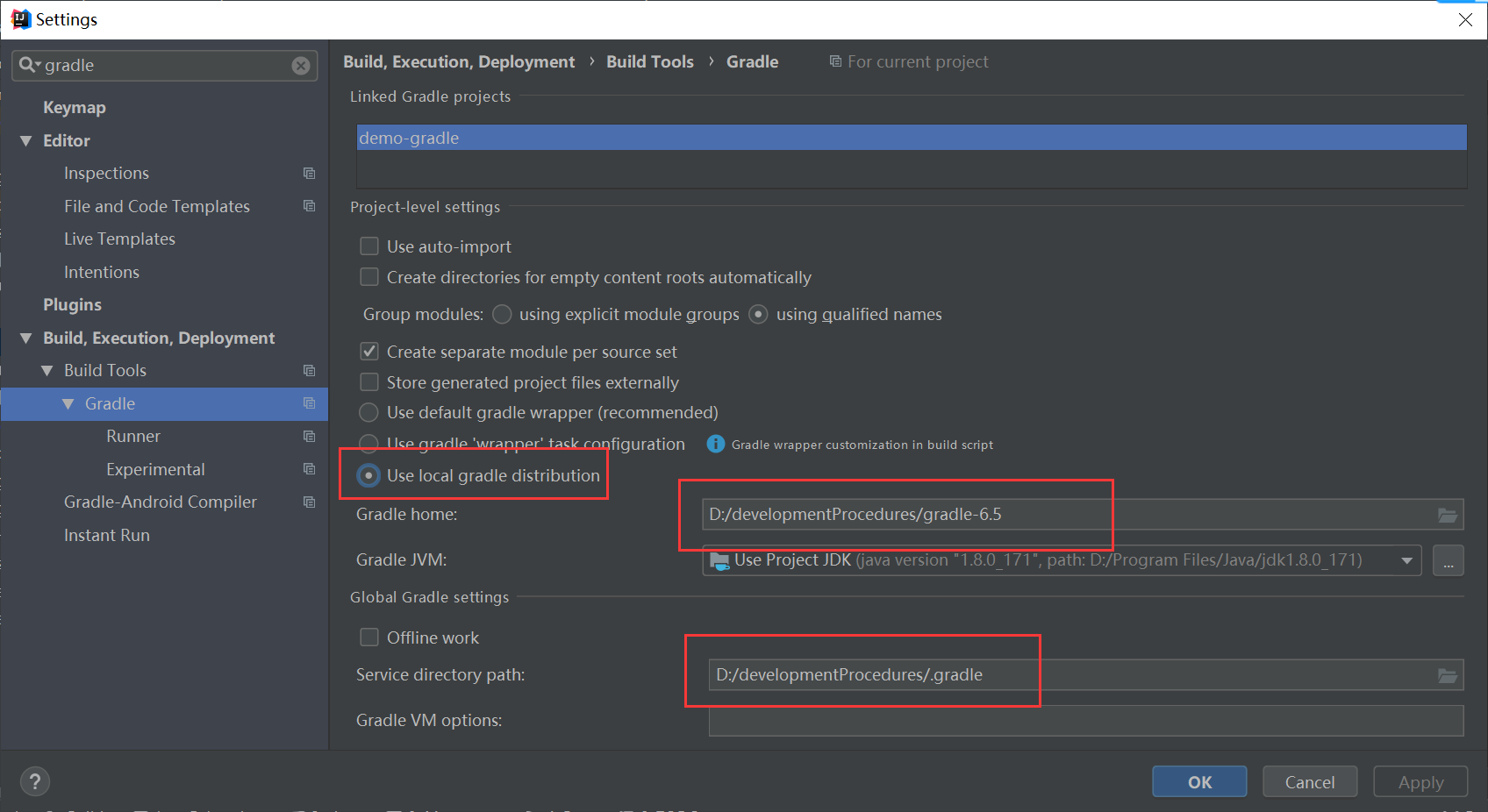Click into the Gradle VM options field
Viewport: 1488px width, 812px height.
click(1086, 721)
